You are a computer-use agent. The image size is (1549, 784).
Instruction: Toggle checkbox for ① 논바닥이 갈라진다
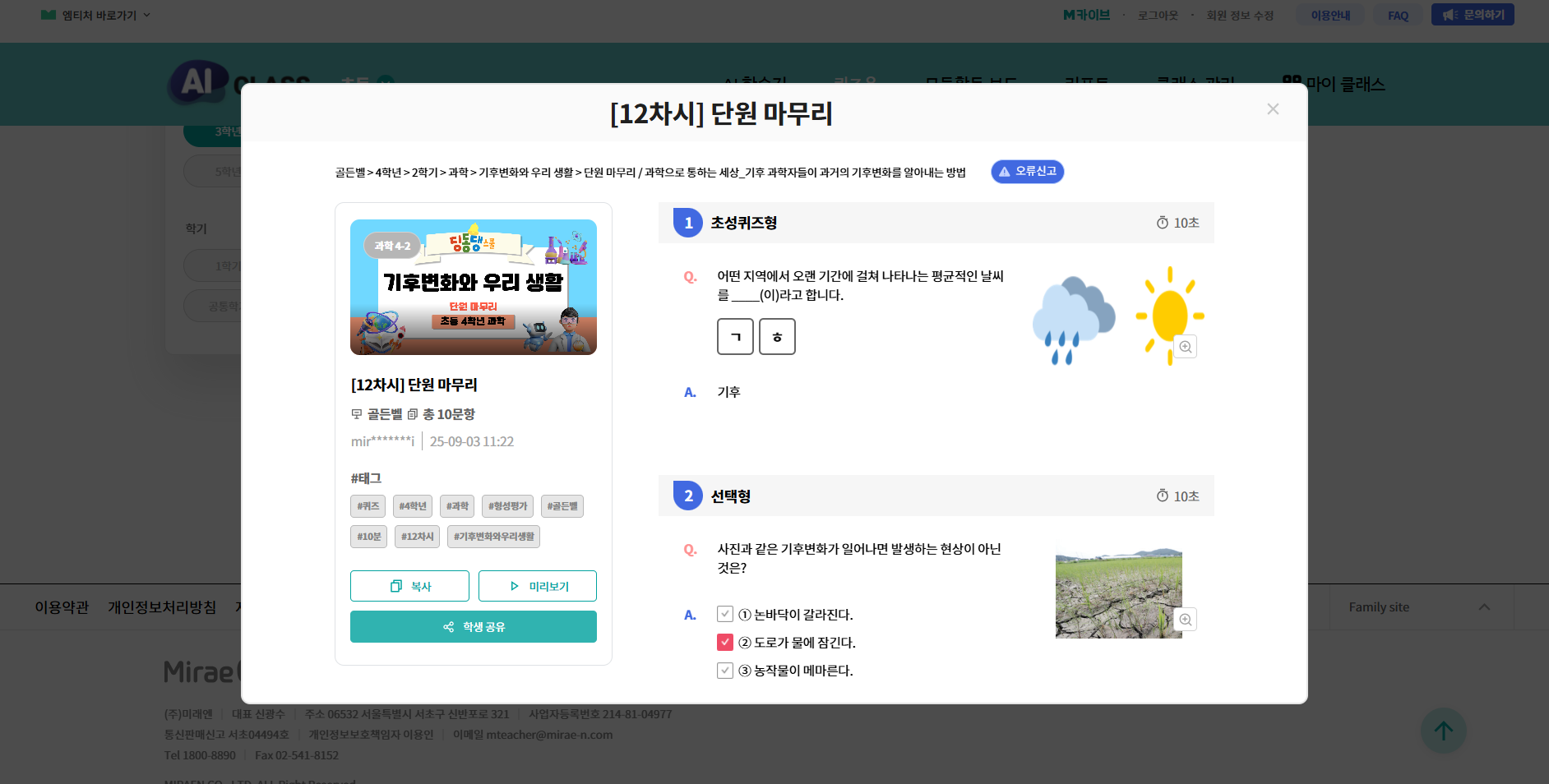click(725, 614)
